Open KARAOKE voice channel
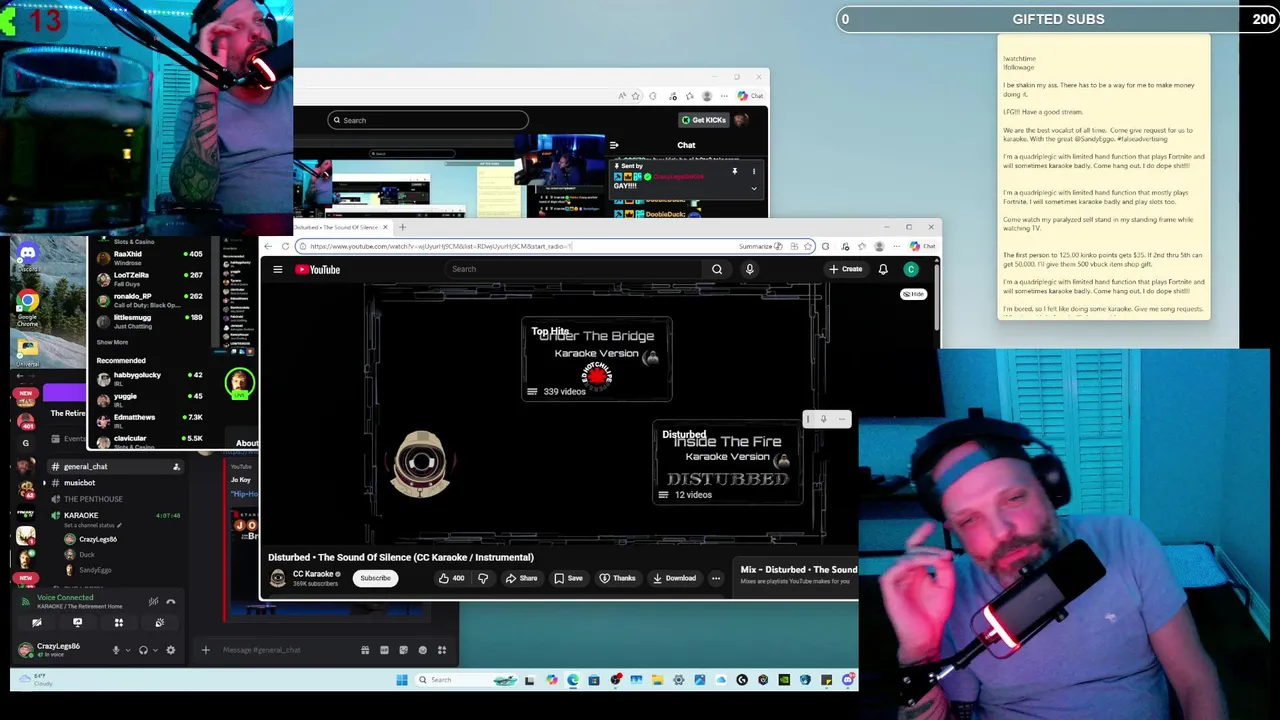 tap(115, 515)
